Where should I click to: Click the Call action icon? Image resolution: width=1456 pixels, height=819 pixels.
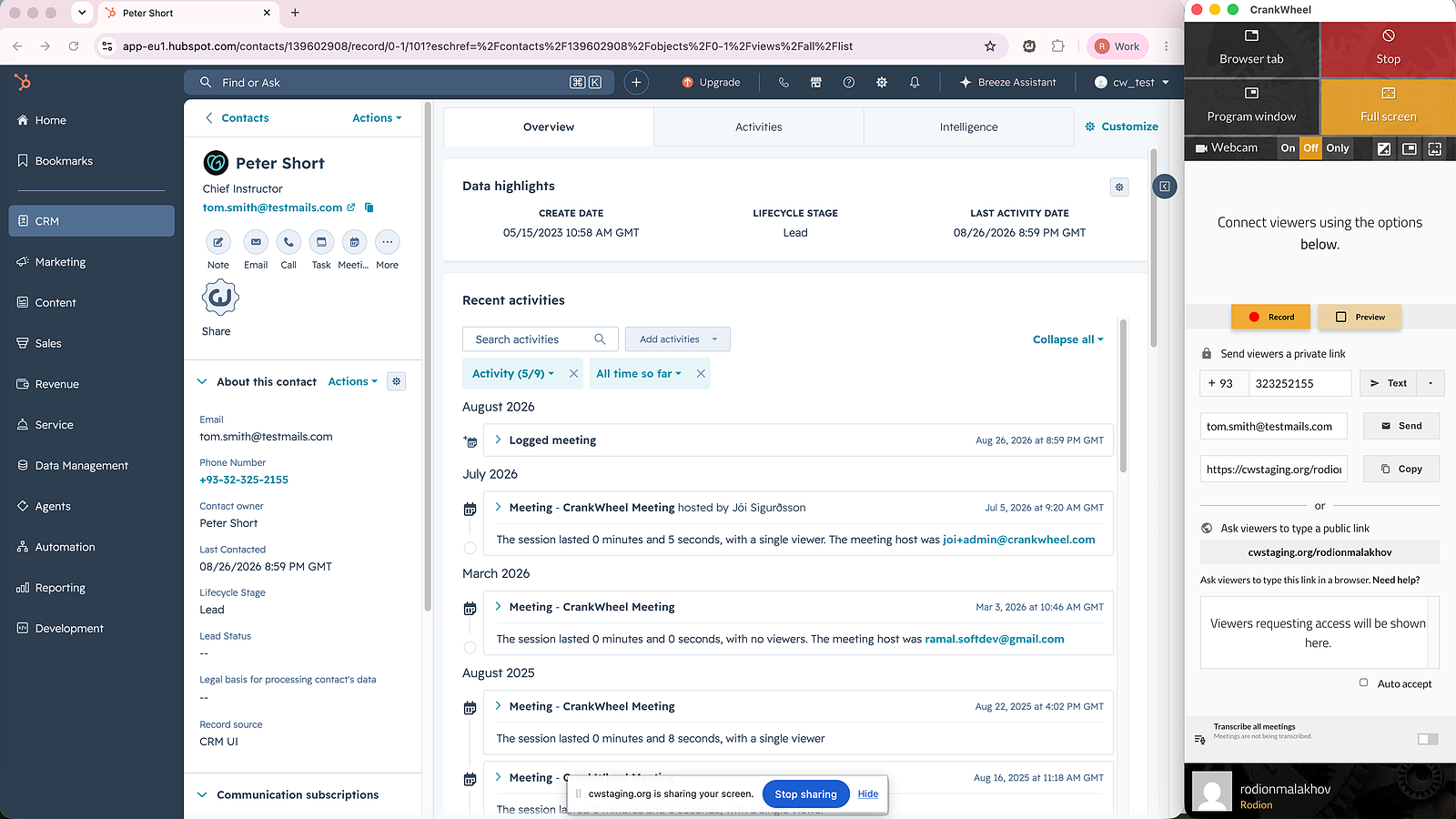tap(288, 242)
